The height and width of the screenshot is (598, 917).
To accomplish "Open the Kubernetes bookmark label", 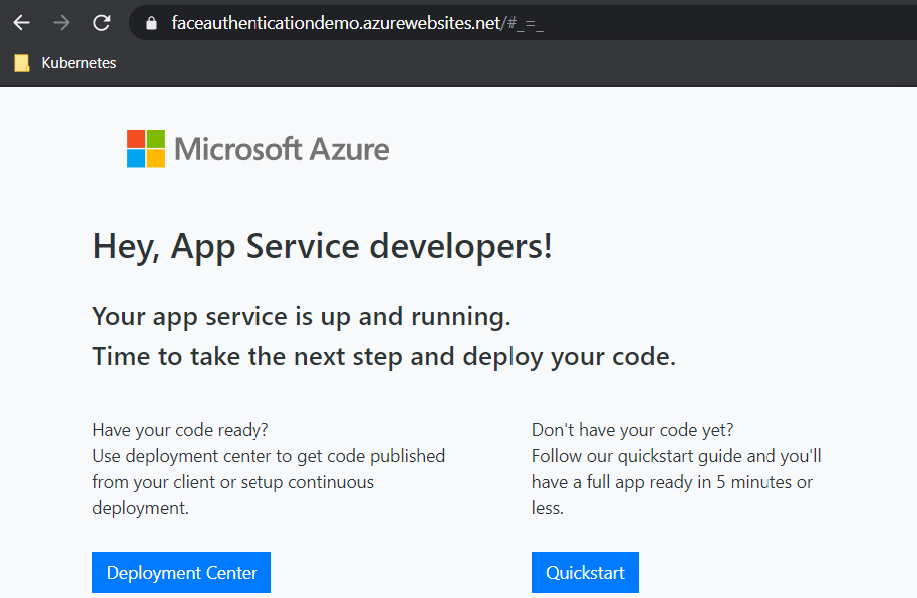I will pos(78,63).
